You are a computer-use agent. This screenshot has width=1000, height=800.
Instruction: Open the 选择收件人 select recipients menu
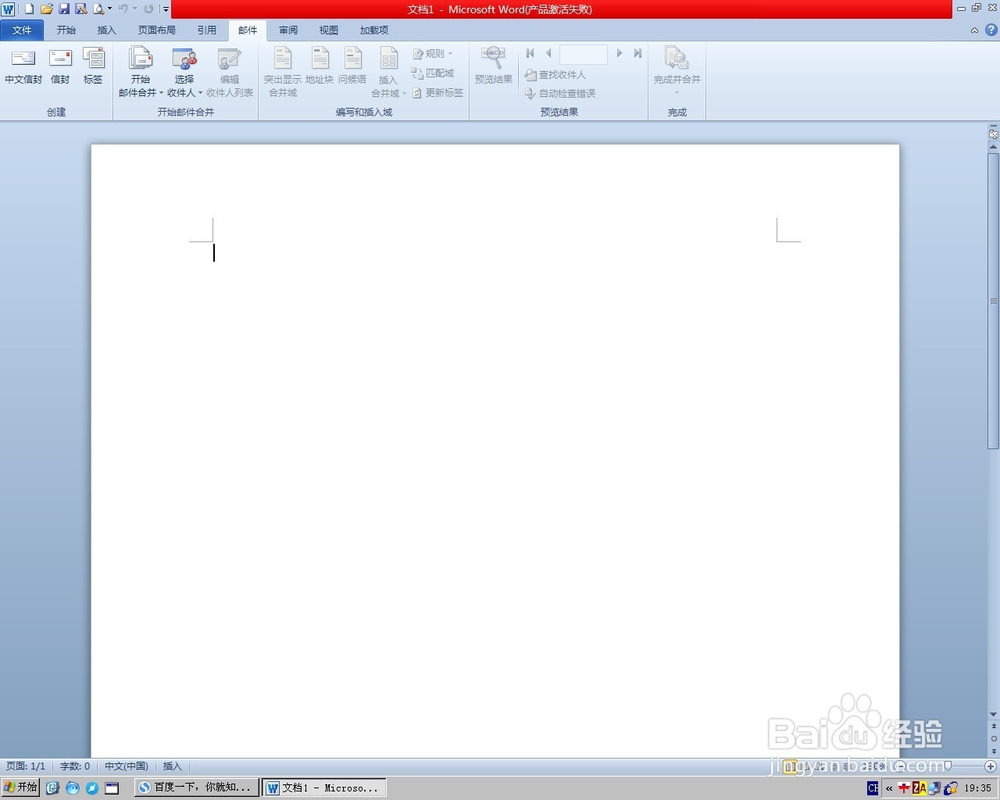184,72
